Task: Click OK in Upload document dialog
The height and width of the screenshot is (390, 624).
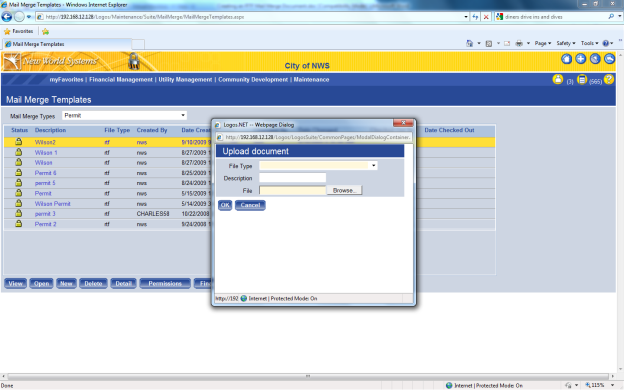Action: pos(225,205)
